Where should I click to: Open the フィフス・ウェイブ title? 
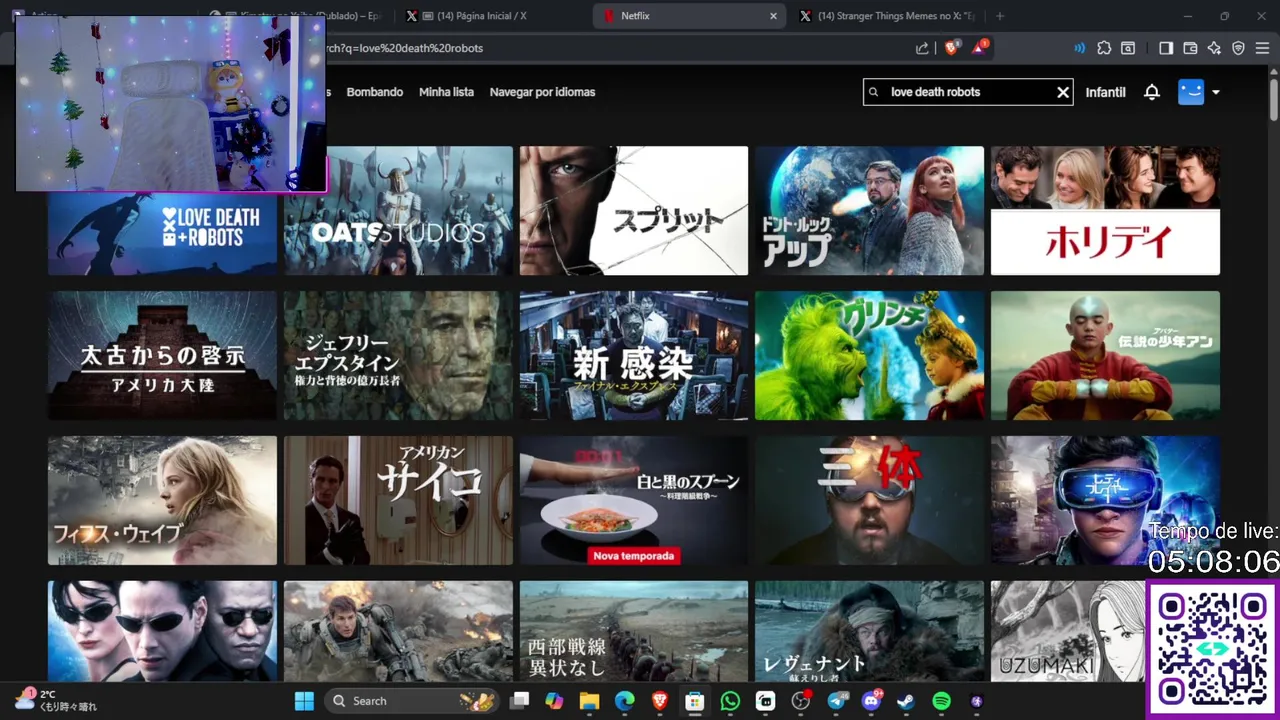tap(162, 500)
